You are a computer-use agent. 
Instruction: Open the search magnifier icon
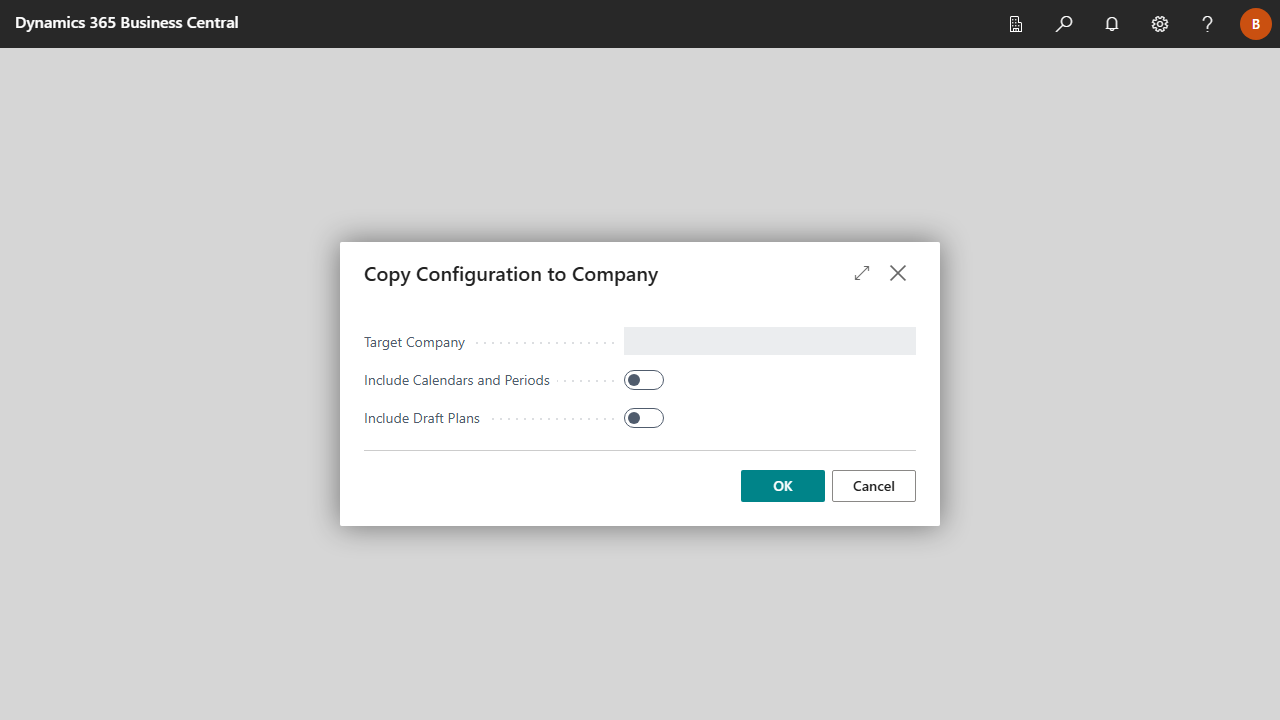1064,24
